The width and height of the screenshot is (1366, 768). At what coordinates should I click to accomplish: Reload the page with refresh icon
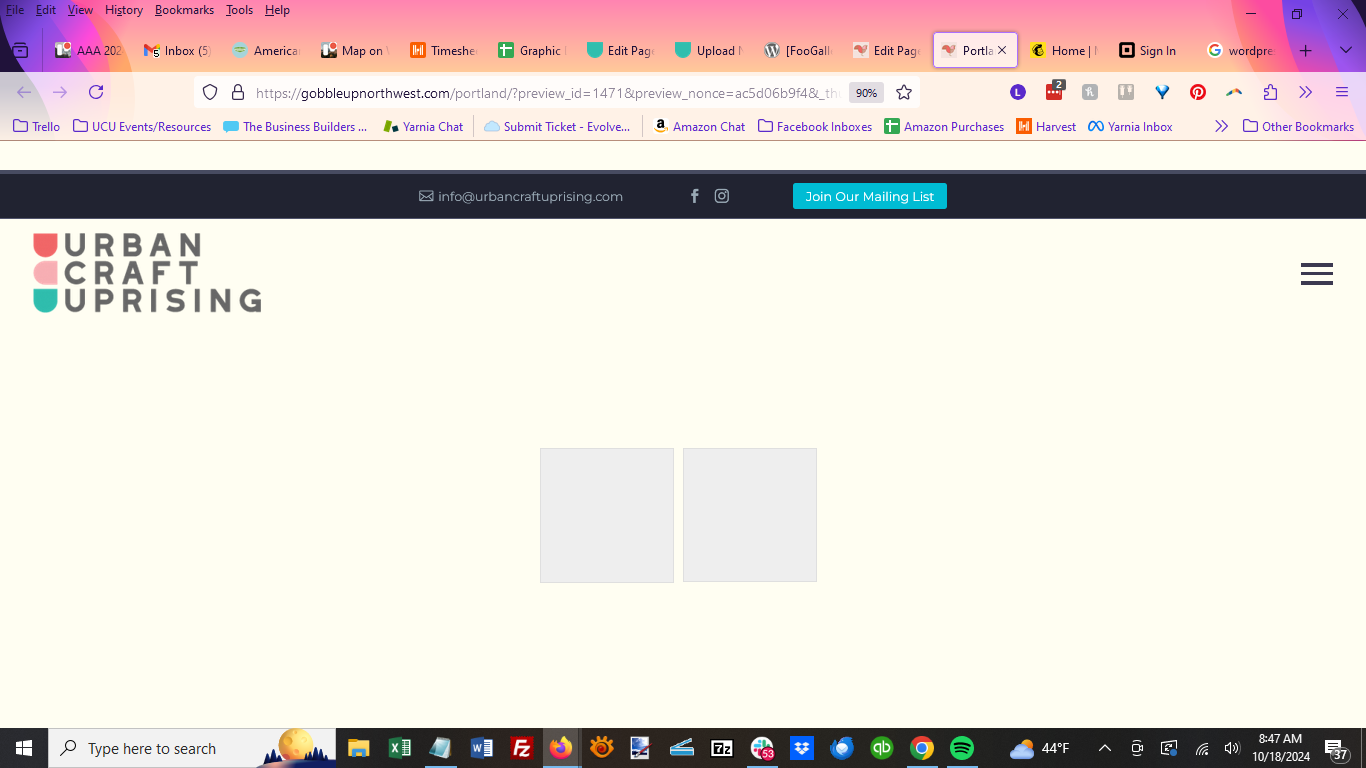(x=96, y=93)
